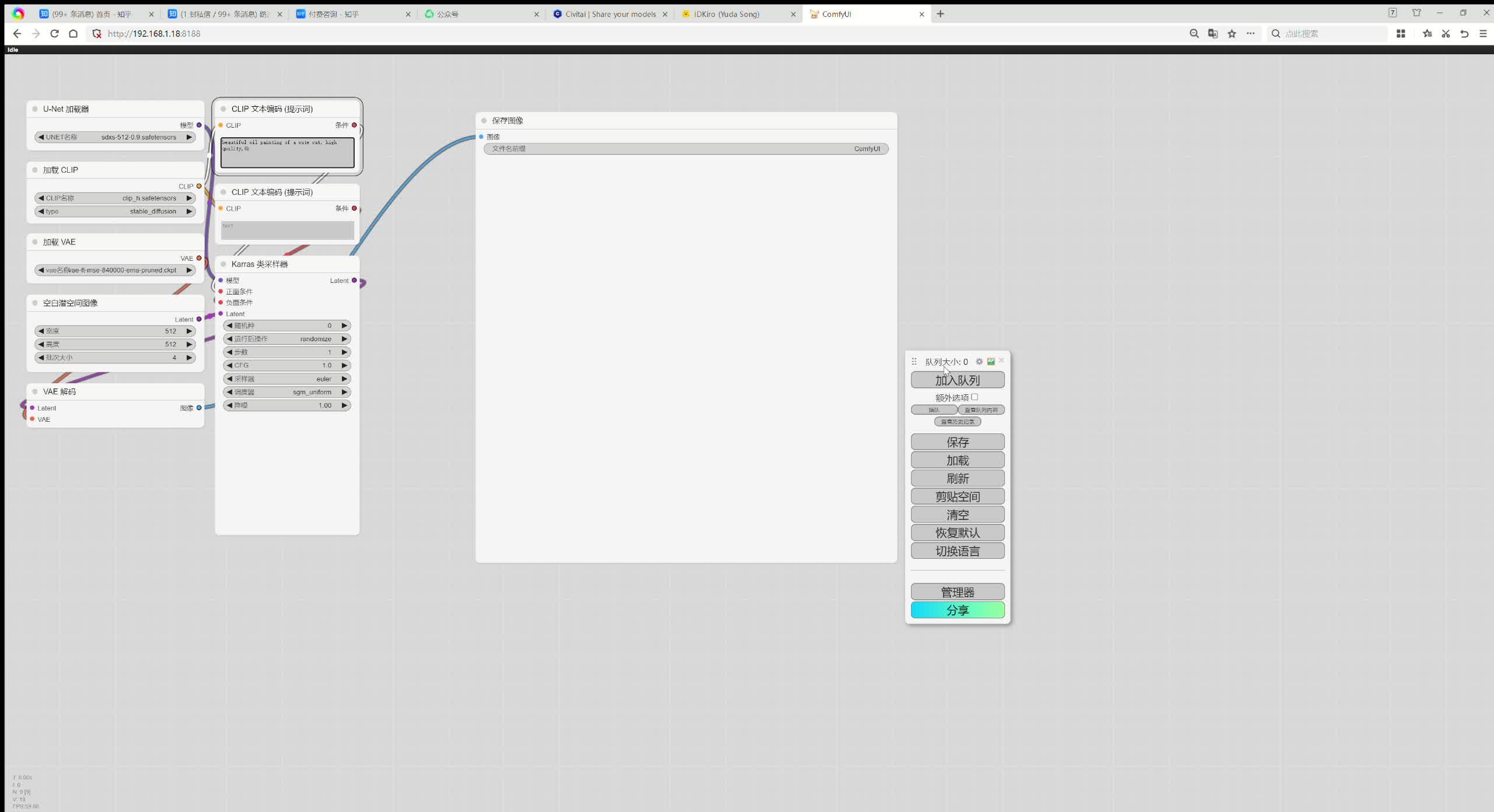Click the 清空 (Clear) icon button
The image size is (1494, 812).
point(957,514)
